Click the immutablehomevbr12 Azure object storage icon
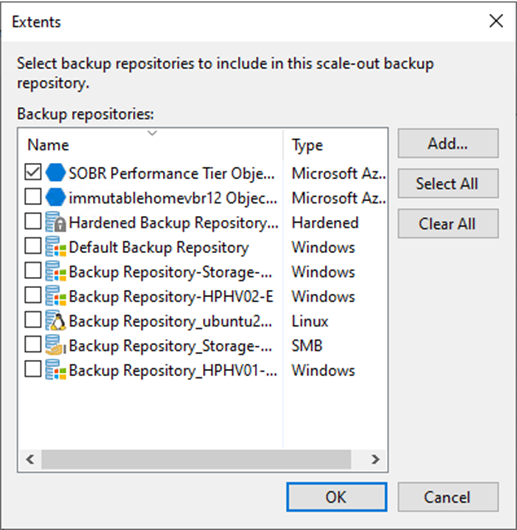Viewport: 517px width, 530px height. [x=55, y=197]
